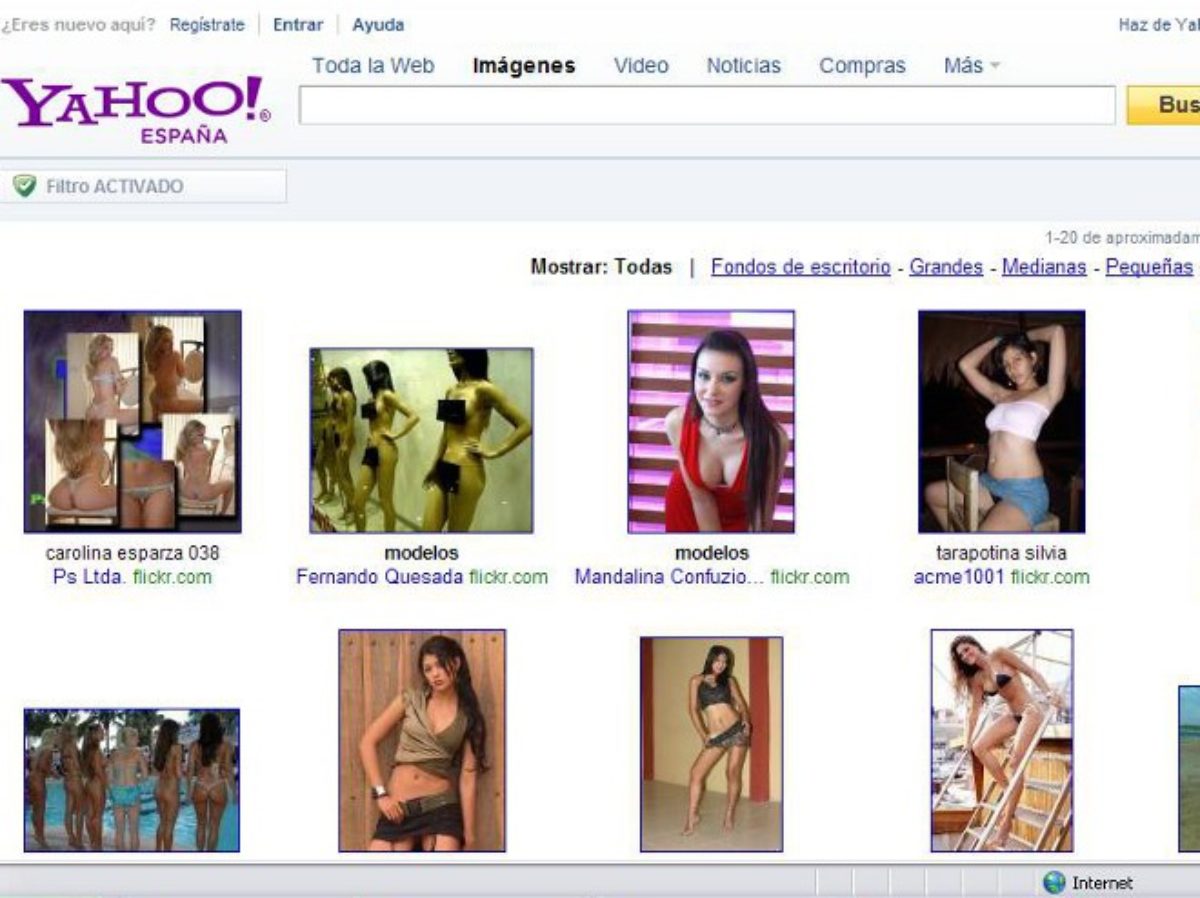Go to the Compras tab
Screen dimensions: 1200x898
862,66
